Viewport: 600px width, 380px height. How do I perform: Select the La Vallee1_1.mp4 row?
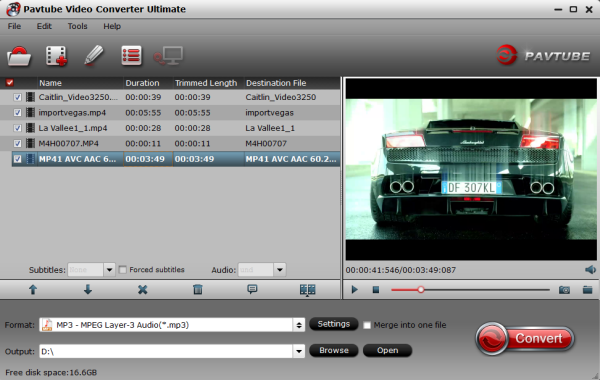[170, 128]
